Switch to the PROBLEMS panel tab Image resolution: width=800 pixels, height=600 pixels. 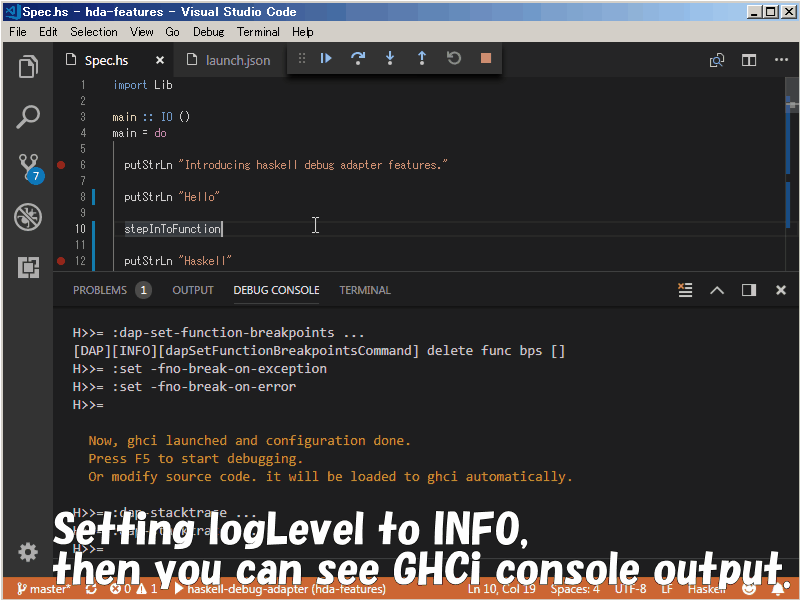(100, 290)
